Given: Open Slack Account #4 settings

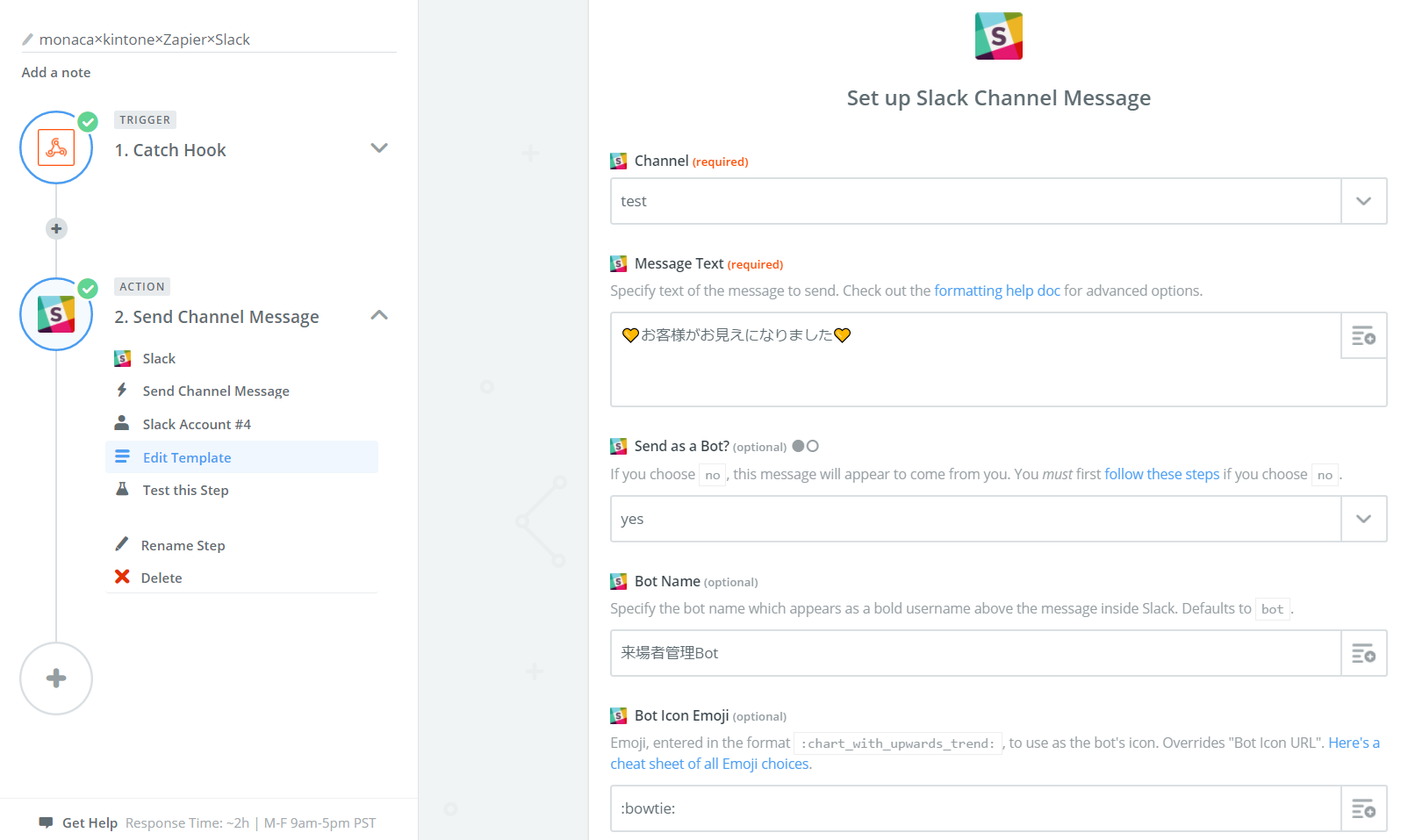Looking at the screenshot, I should 197,424.
